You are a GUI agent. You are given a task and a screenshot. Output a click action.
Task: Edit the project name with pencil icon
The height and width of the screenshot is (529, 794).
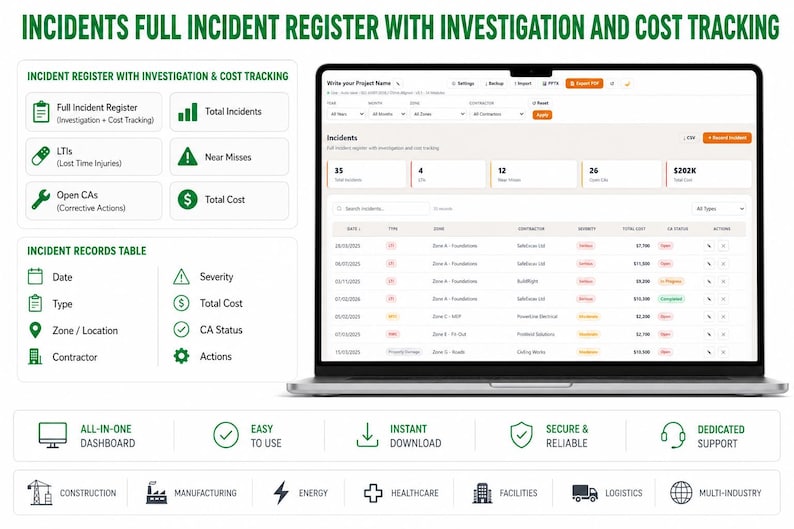399,84
